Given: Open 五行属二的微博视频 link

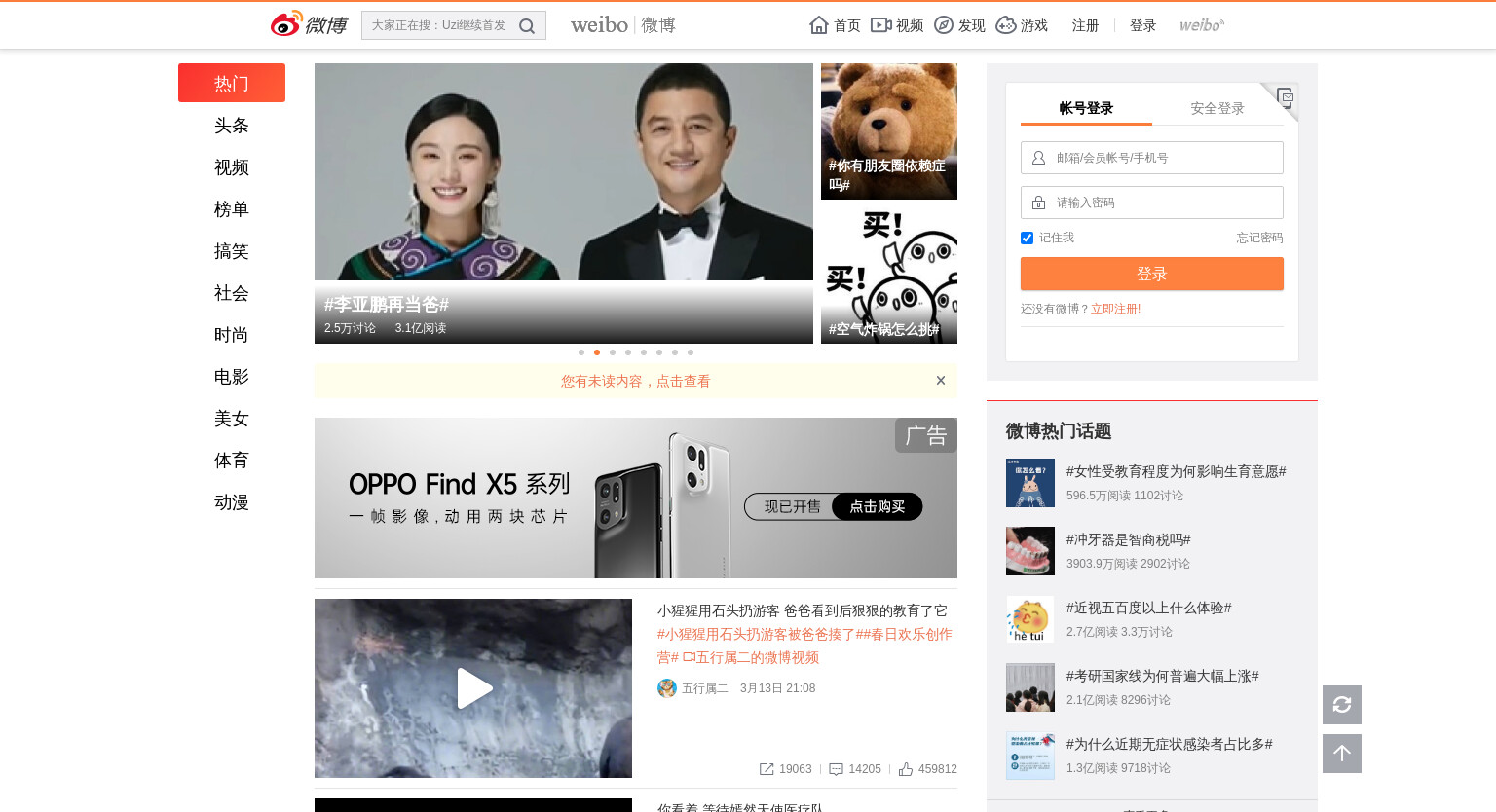Looking at the screenshot, I should tap(751, 657).
